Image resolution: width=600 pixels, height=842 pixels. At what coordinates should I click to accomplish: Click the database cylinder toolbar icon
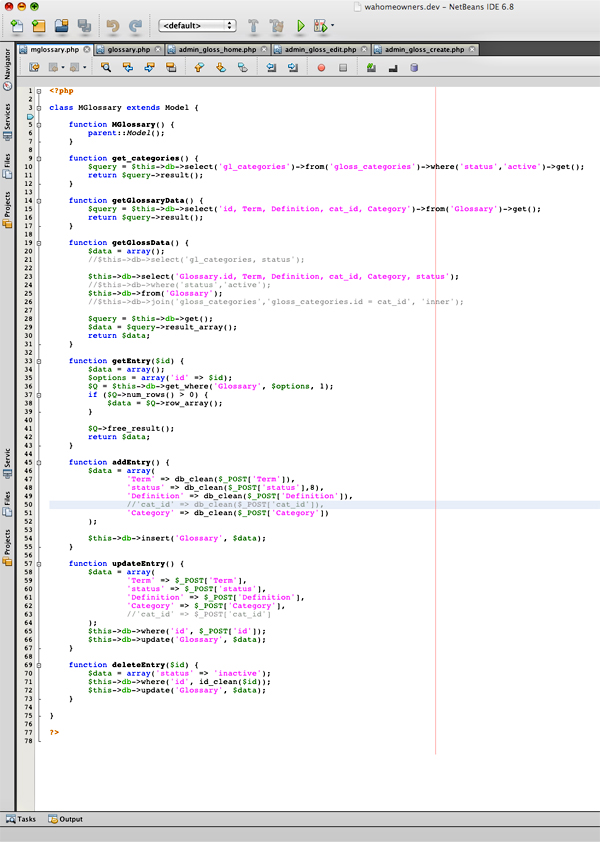(x=414, y=68)
